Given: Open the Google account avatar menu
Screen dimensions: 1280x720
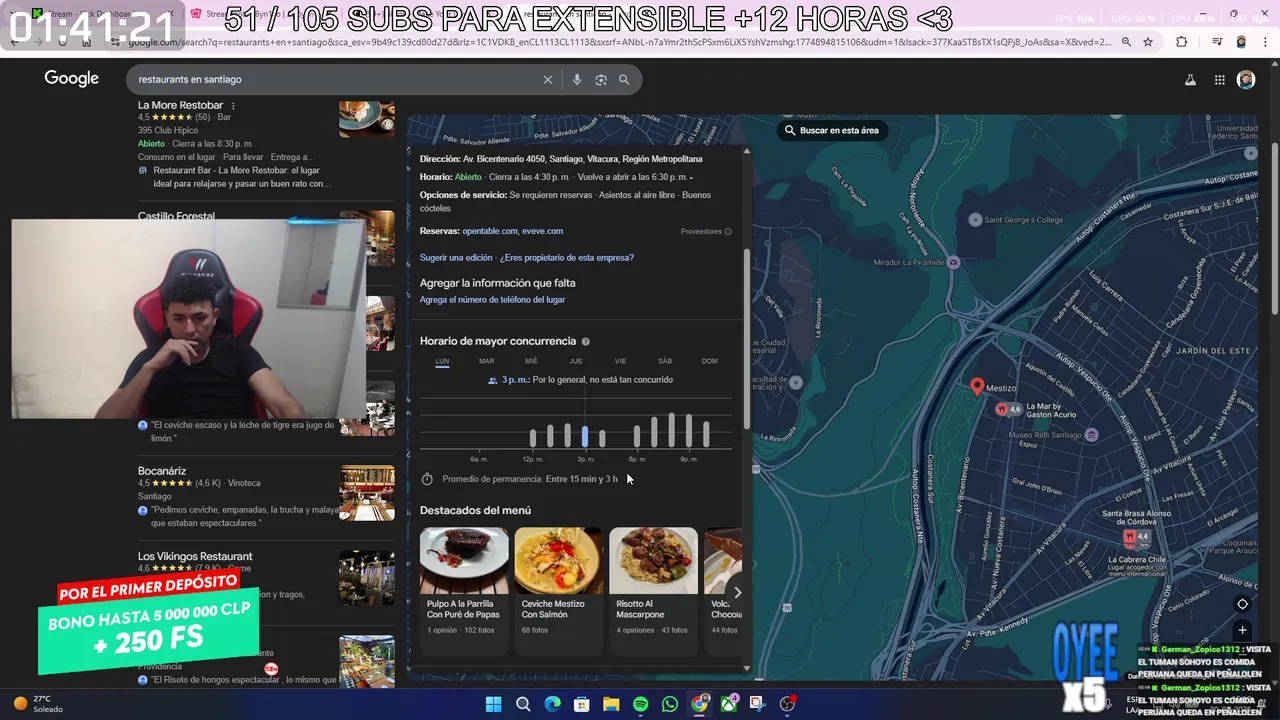Looking at the screenshot, I should (1246, 80).
